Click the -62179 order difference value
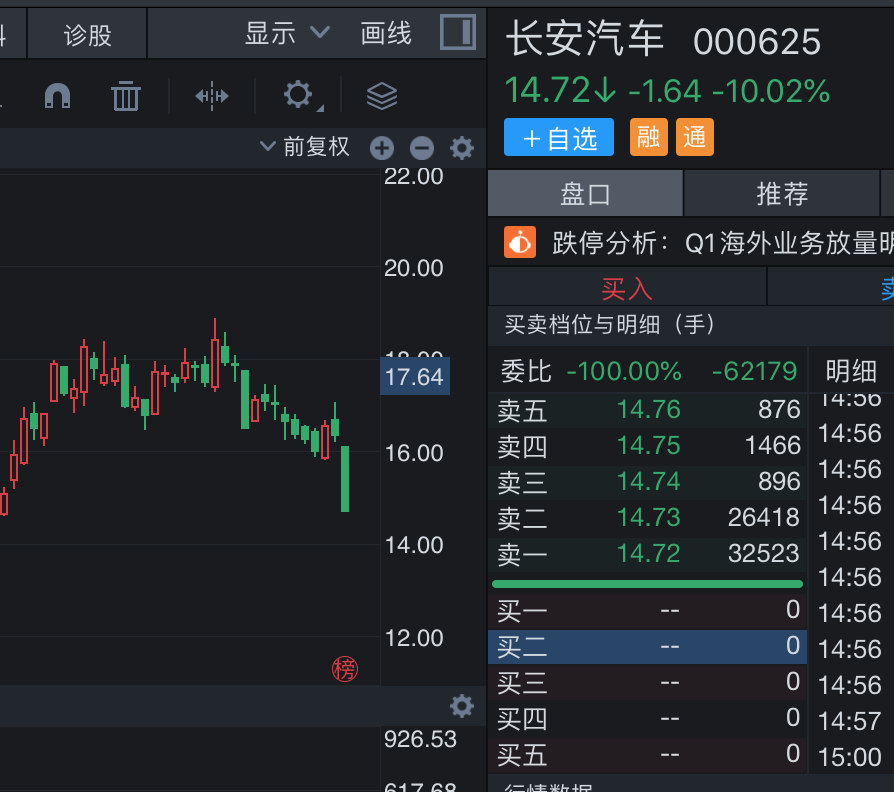This screenshot has height=792, width=894. click(754, 371)
